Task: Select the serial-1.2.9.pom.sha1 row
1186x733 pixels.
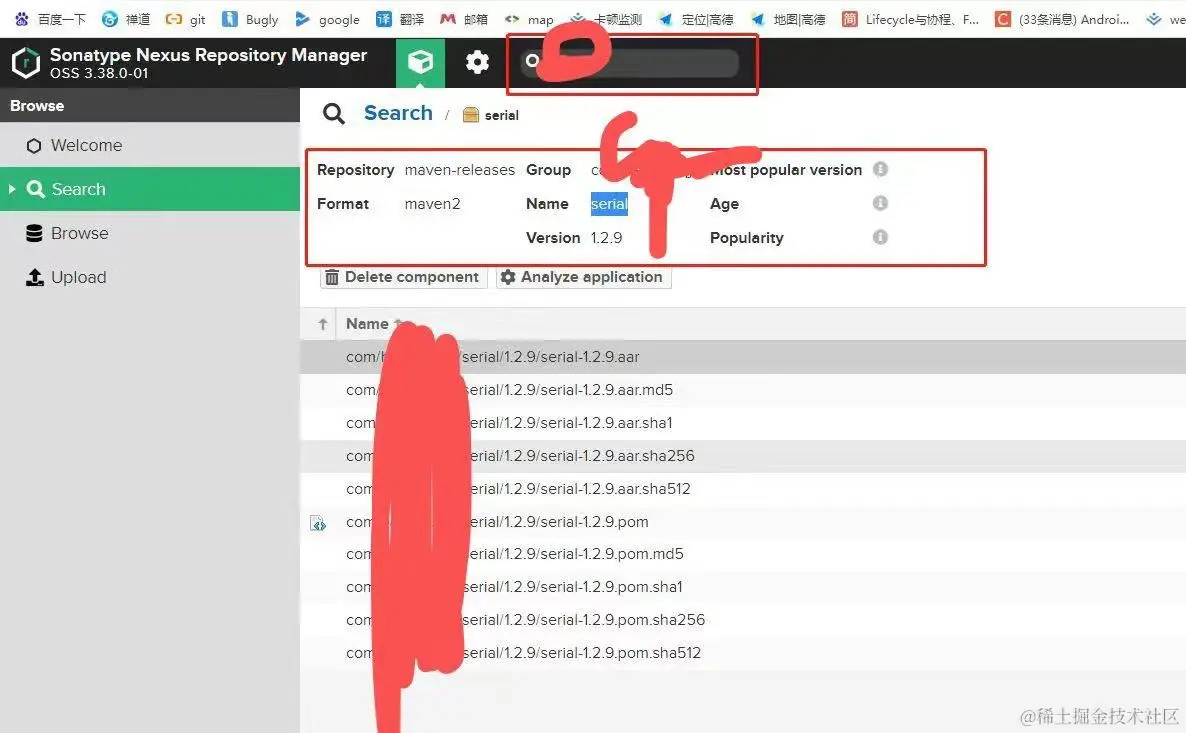Action: 743,587
